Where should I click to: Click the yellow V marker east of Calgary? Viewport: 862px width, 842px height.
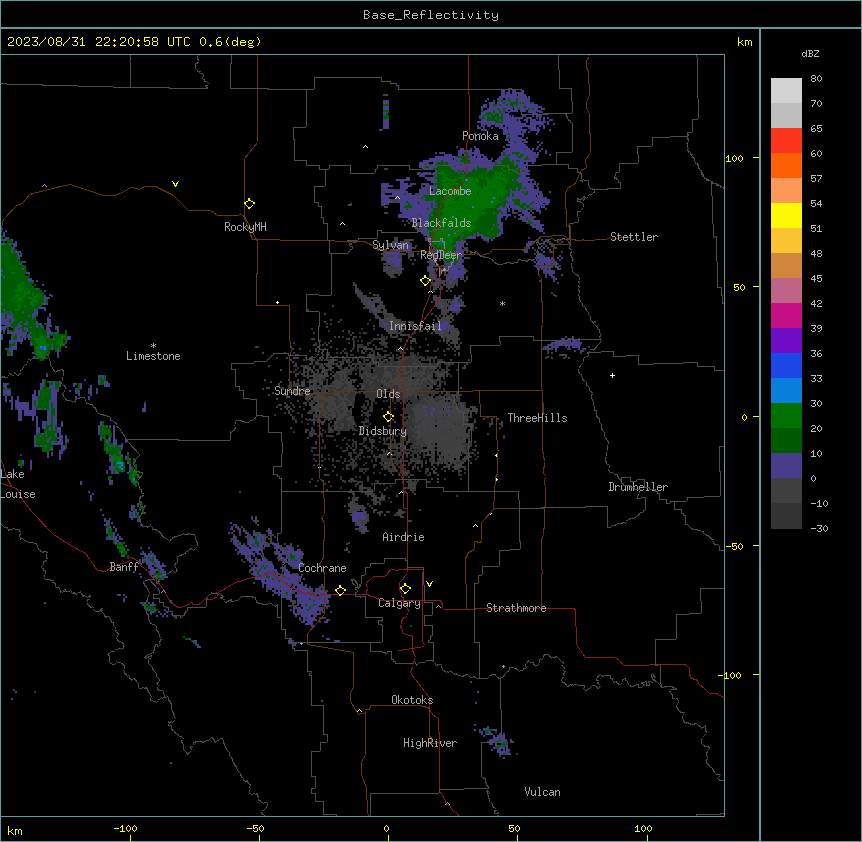[x=429, y=584]
